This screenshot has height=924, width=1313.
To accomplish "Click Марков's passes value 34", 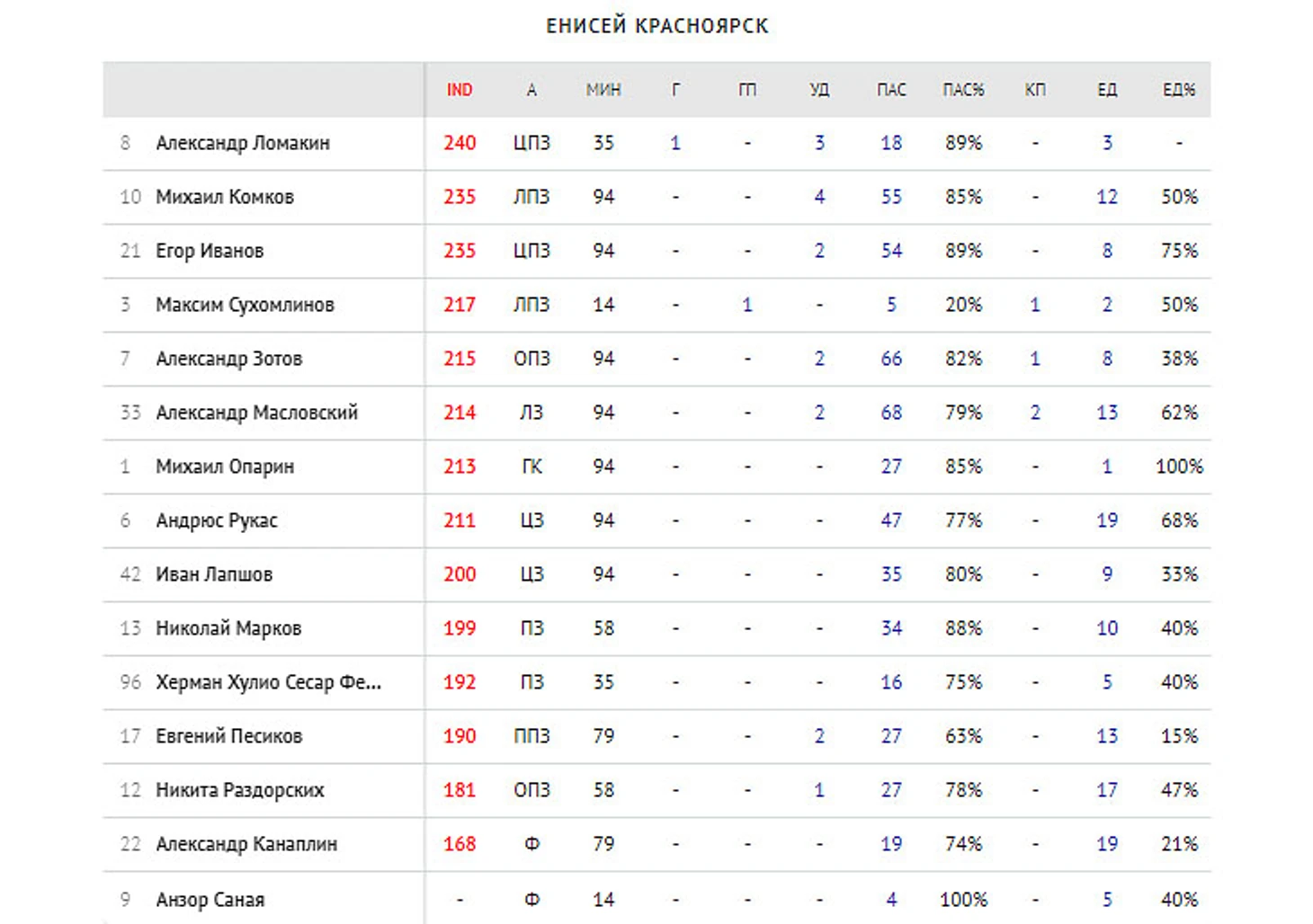I will pyautogui.click(x=891, y=628).
